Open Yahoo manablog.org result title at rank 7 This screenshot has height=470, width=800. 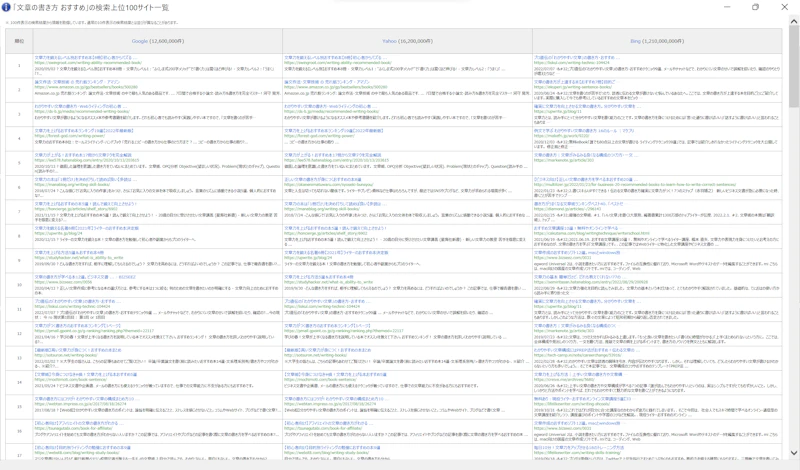336,204
